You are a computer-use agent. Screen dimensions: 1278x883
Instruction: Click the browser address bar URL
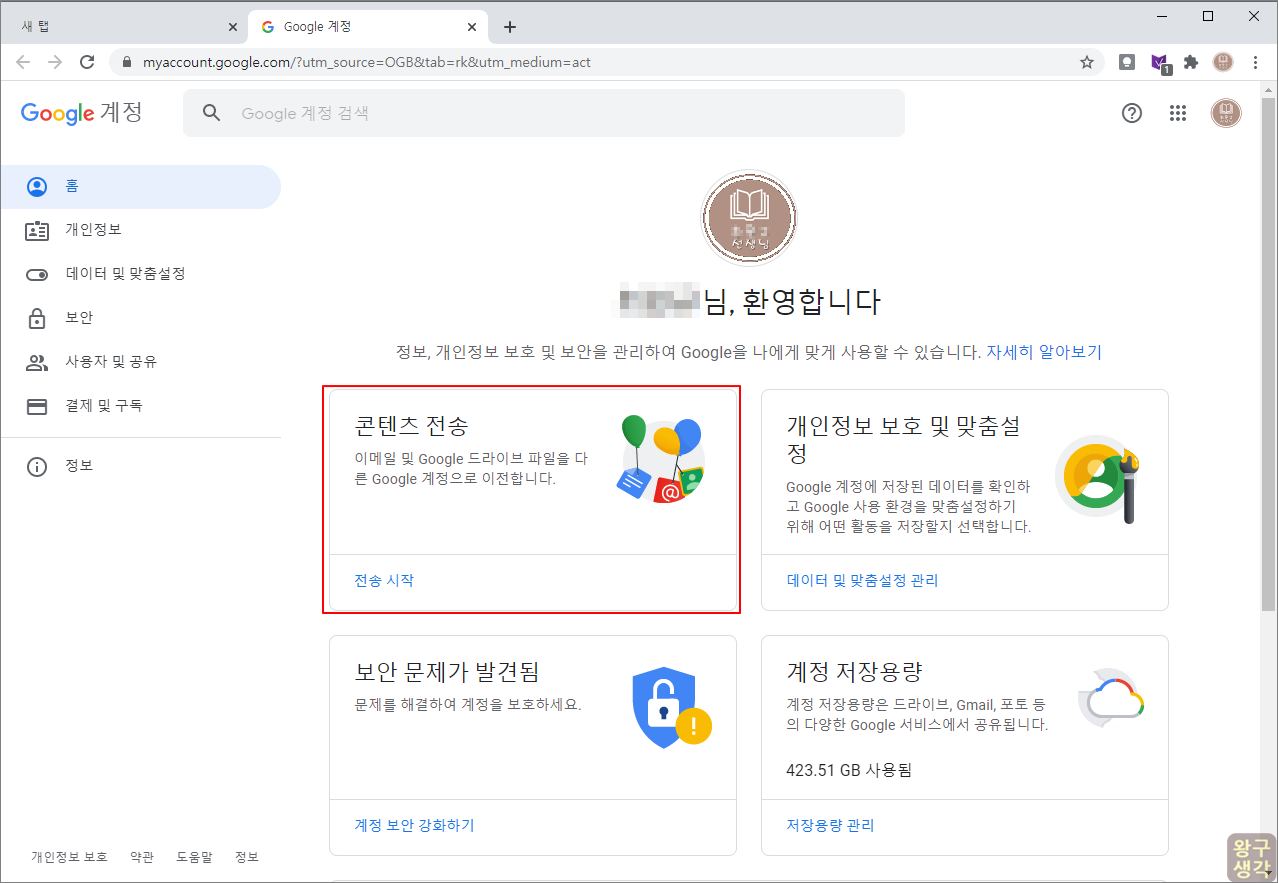[366, 62]
